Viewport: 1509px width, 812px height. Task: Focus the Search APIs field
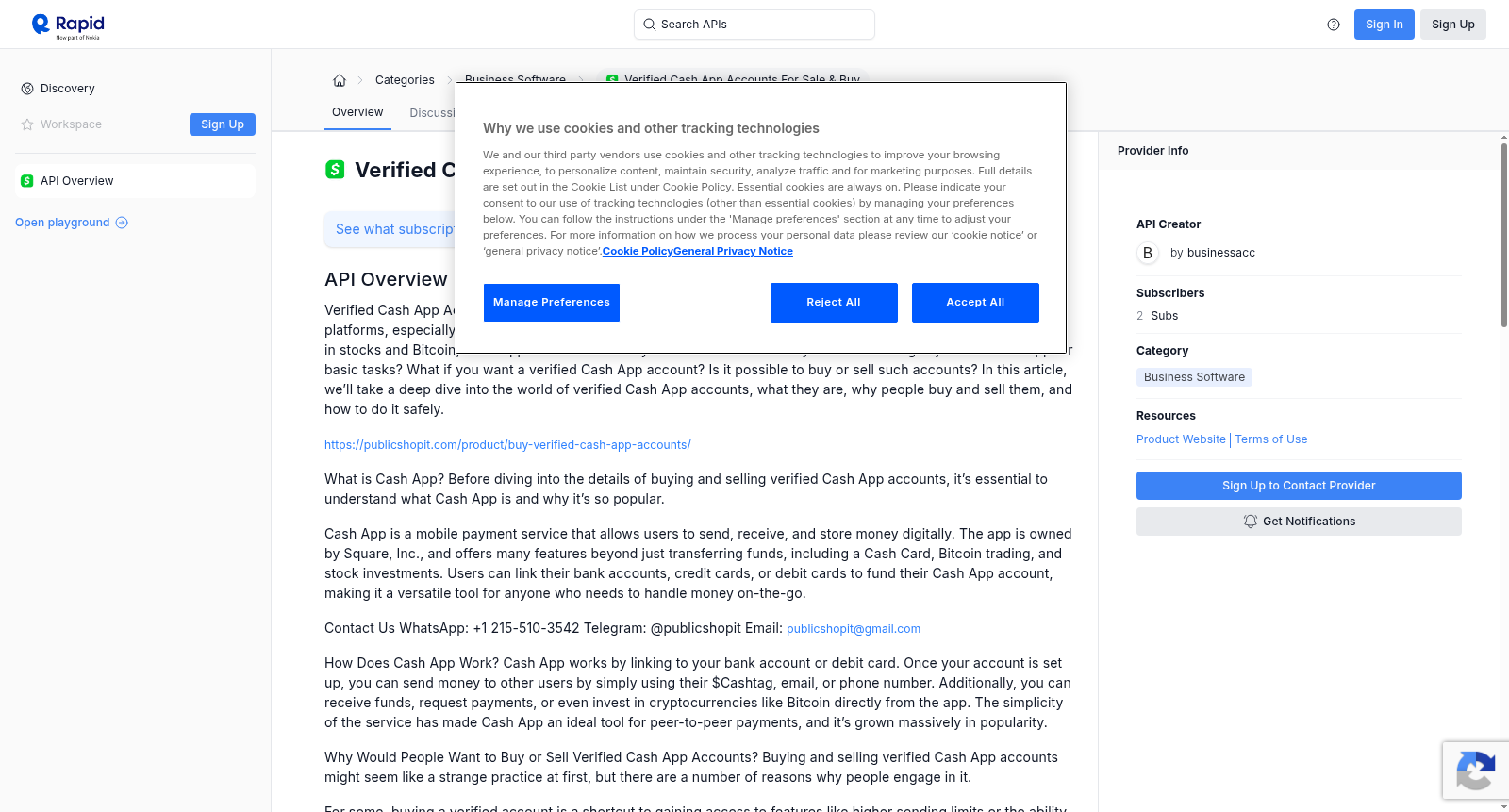coord(754,25)
